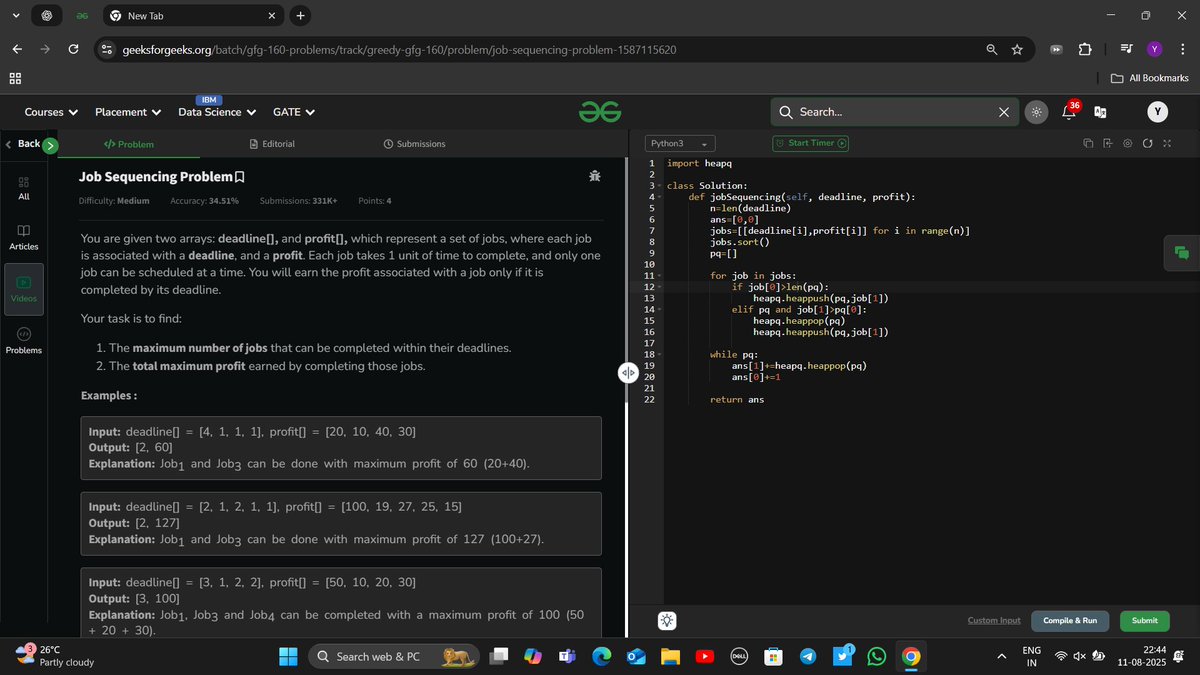Viewport: 1200px width, 675px height.
Task: Report a bug using the bug icon
Action: pyautogui.click(x=595, y=176)
